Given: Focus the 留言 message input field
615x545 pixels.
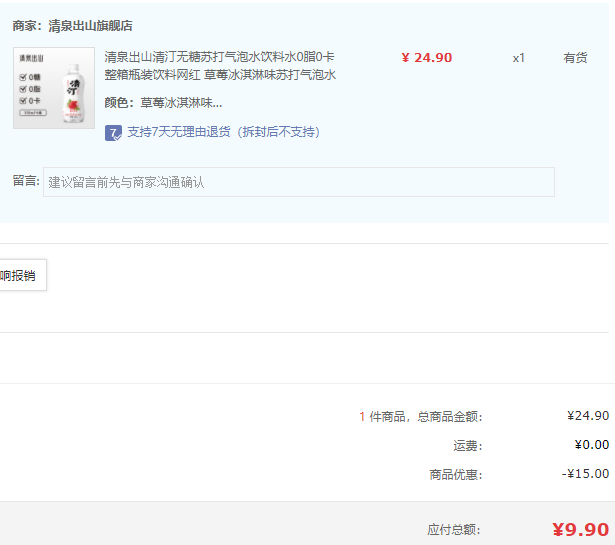Looking at the screenshot, I should 298,182.
